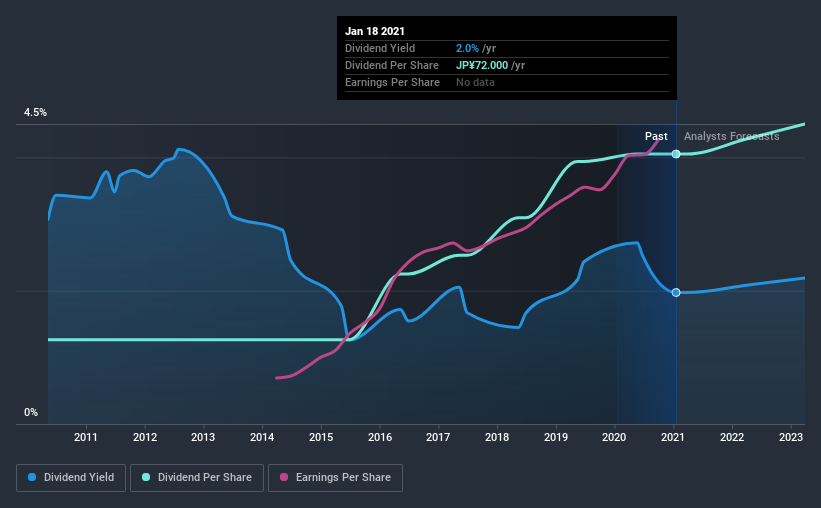
Task: Click the Analysts Forecasts section label
Action: [x=731, y=136]
